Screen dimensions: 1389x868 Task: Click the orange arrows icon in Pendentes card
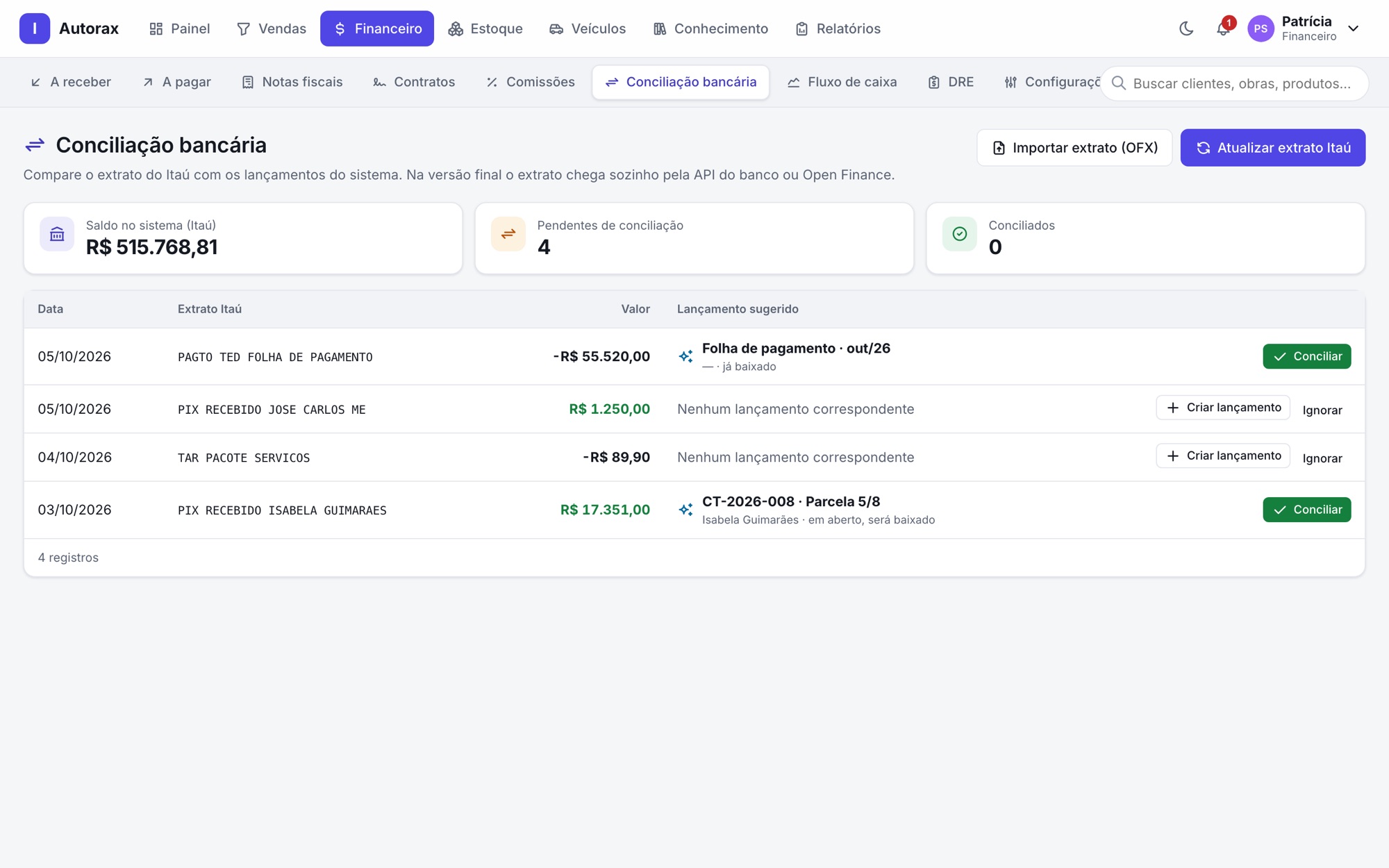(508, 234)
